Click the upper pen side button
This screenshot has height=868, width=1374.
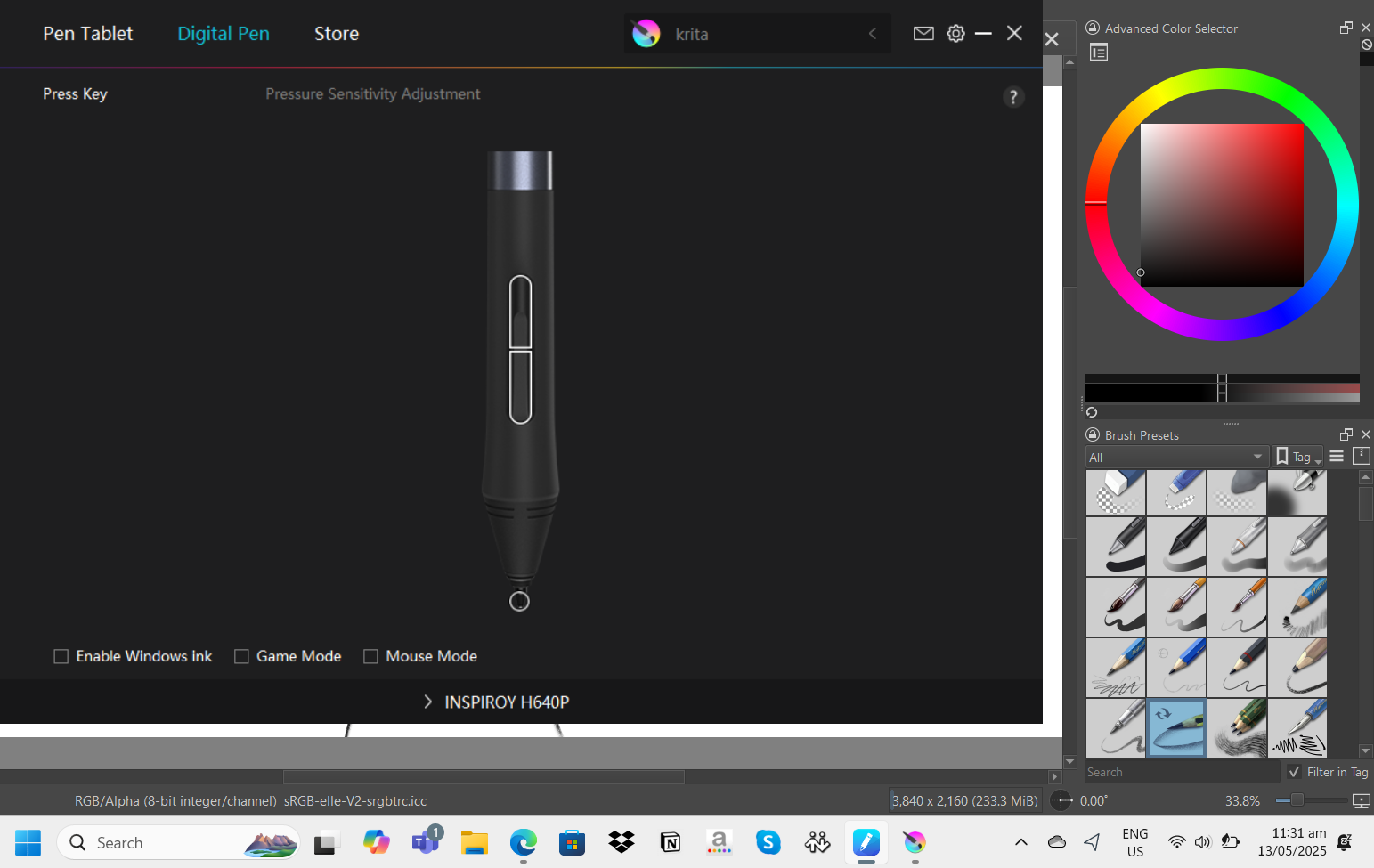(520, 312)
